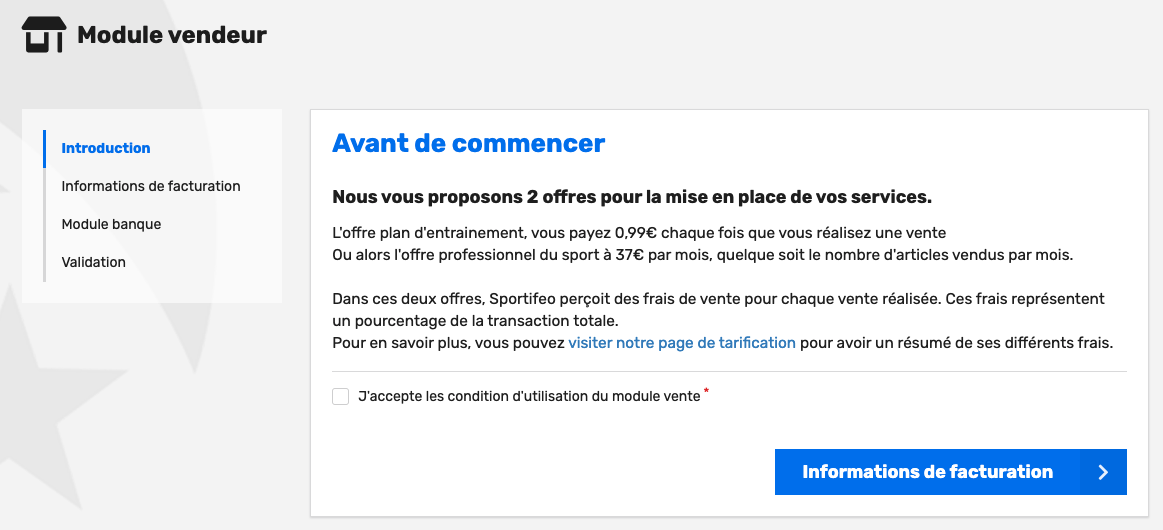Open Informations de facturation in the sidebar
The width and height of the screenshot is (1163, 530).
point(151,186)
